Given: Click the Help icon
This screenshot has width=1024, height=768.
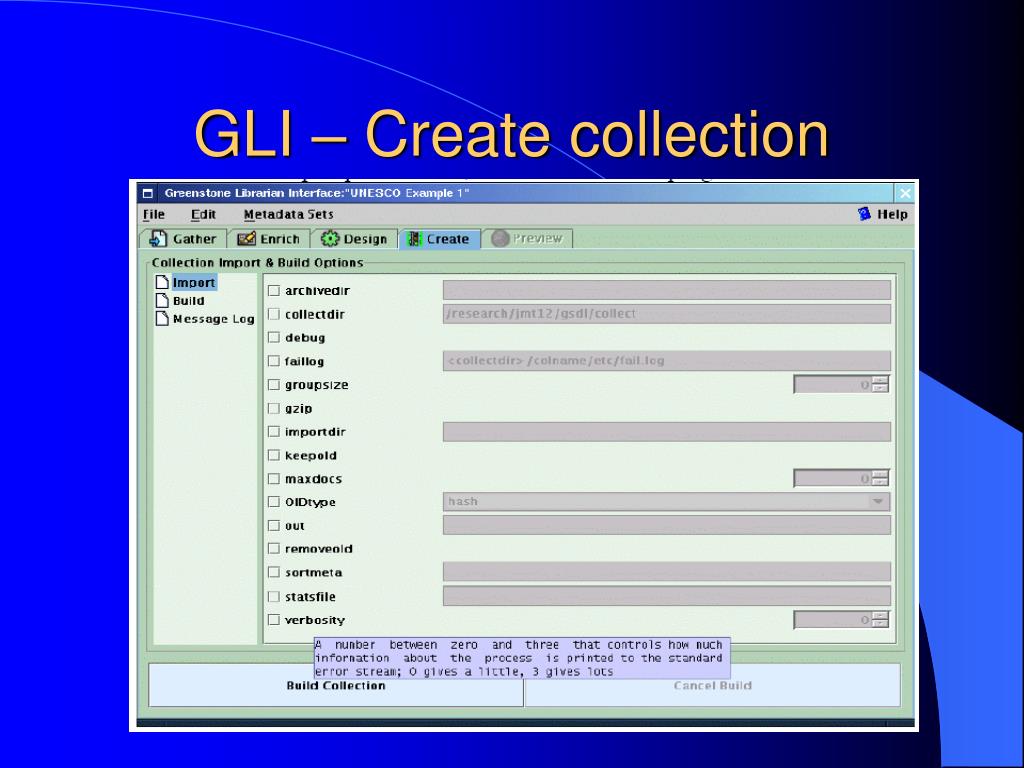Looking at the screenshot, I should tap(864, 214).
